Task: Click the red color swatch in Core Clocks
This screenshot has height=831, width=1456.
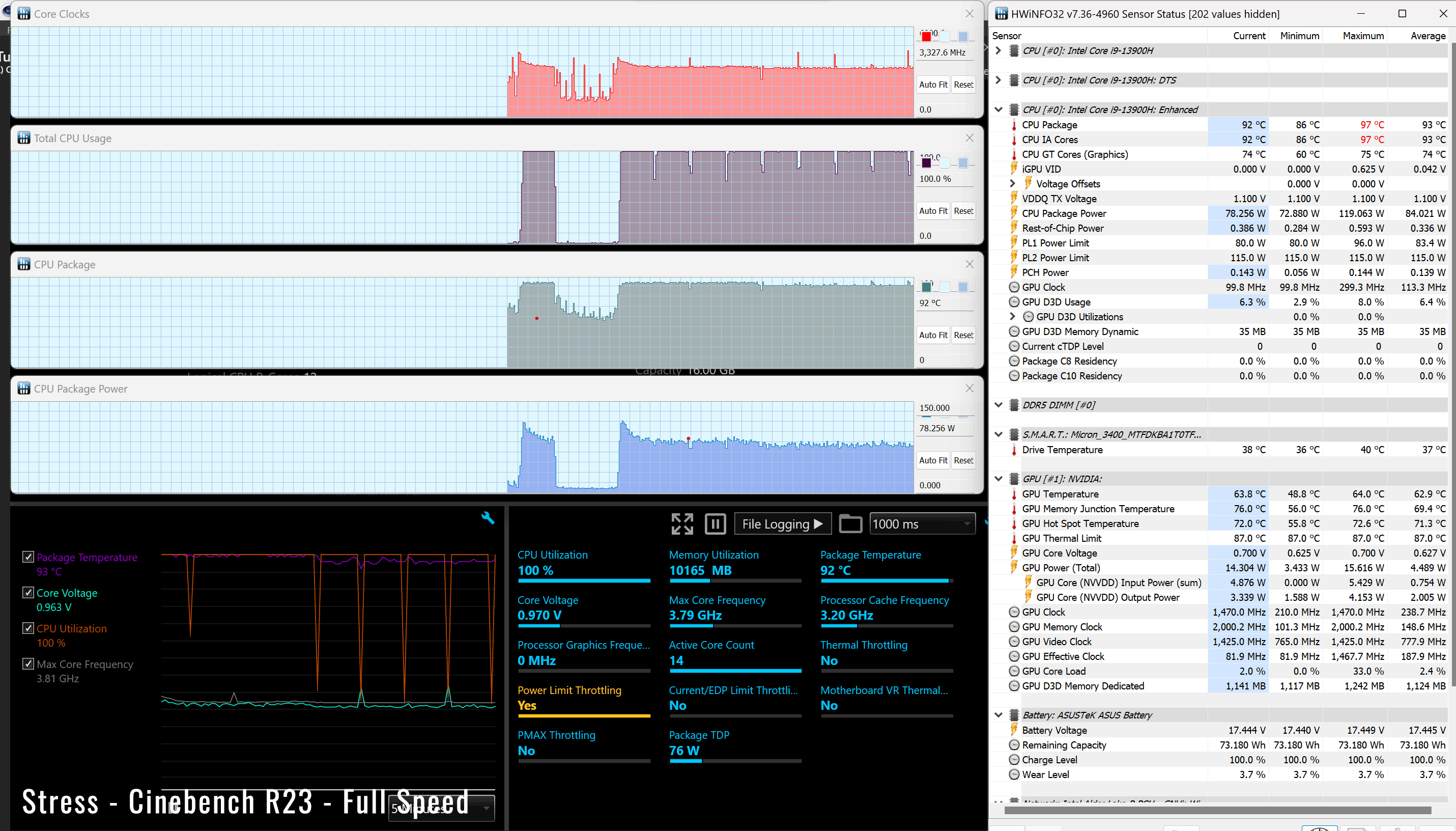Action: pyautogui.click(x=926, y=37)
